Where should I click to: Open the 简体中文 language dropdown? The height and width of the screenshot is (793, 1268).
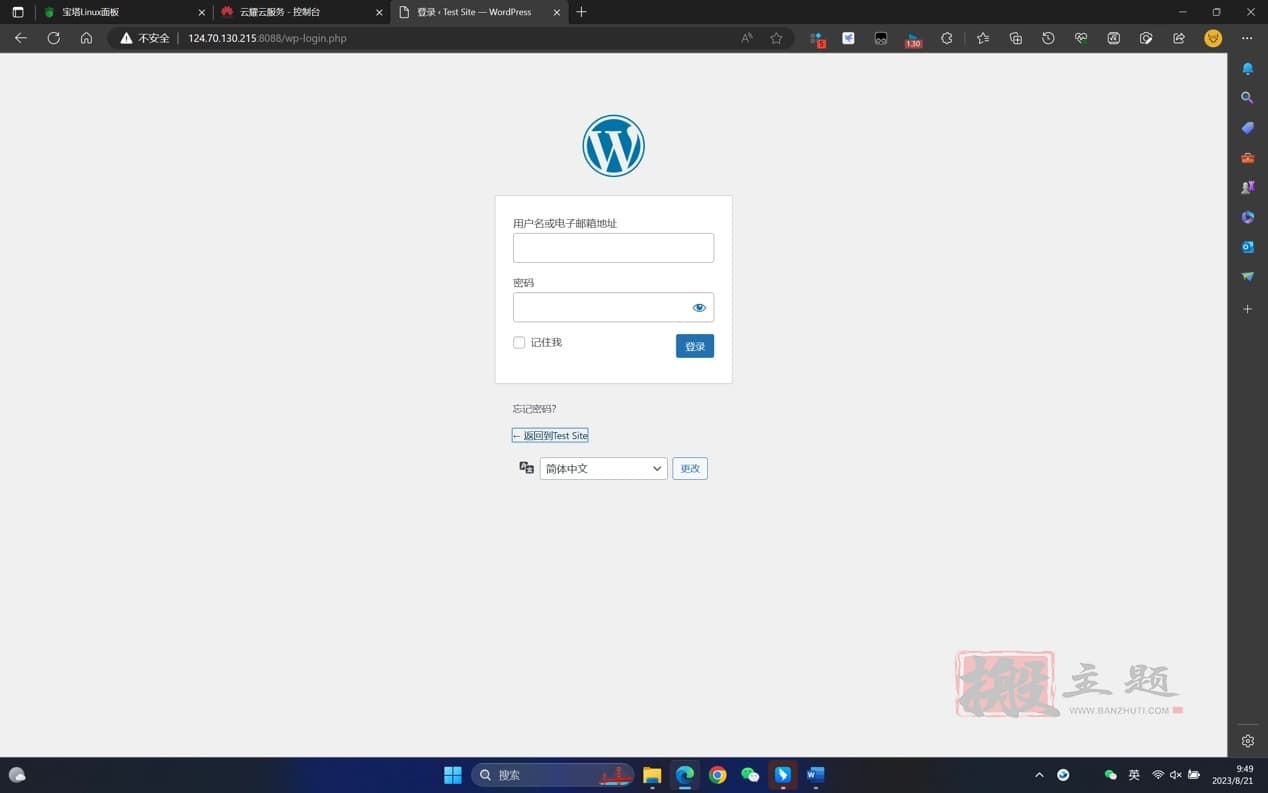(603, 468)
